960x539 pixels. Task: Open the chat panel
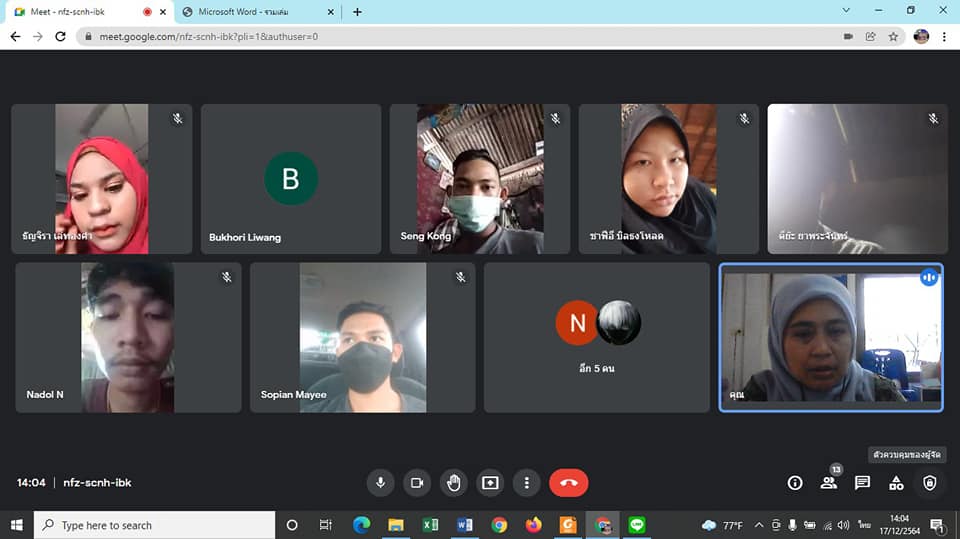coord(862,482)
